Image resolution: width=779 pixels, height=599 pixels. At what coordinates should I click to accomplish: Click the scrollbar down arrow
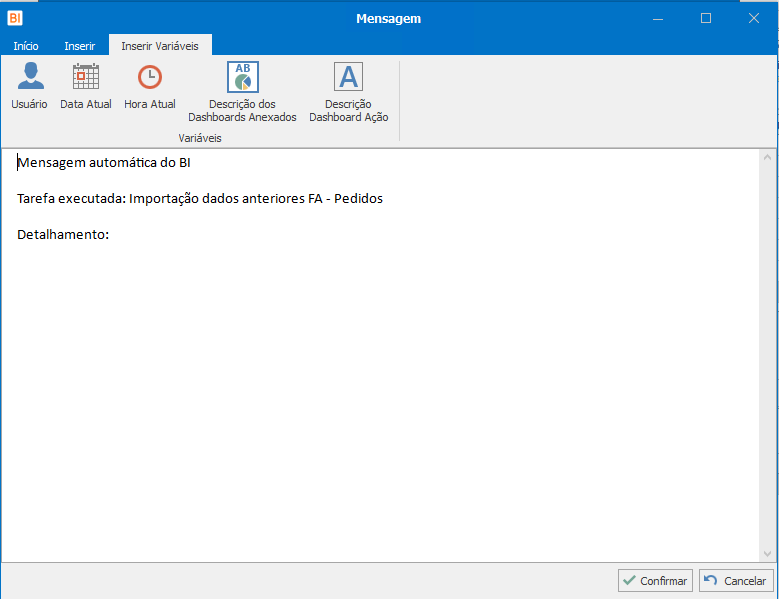pos(767,553)
